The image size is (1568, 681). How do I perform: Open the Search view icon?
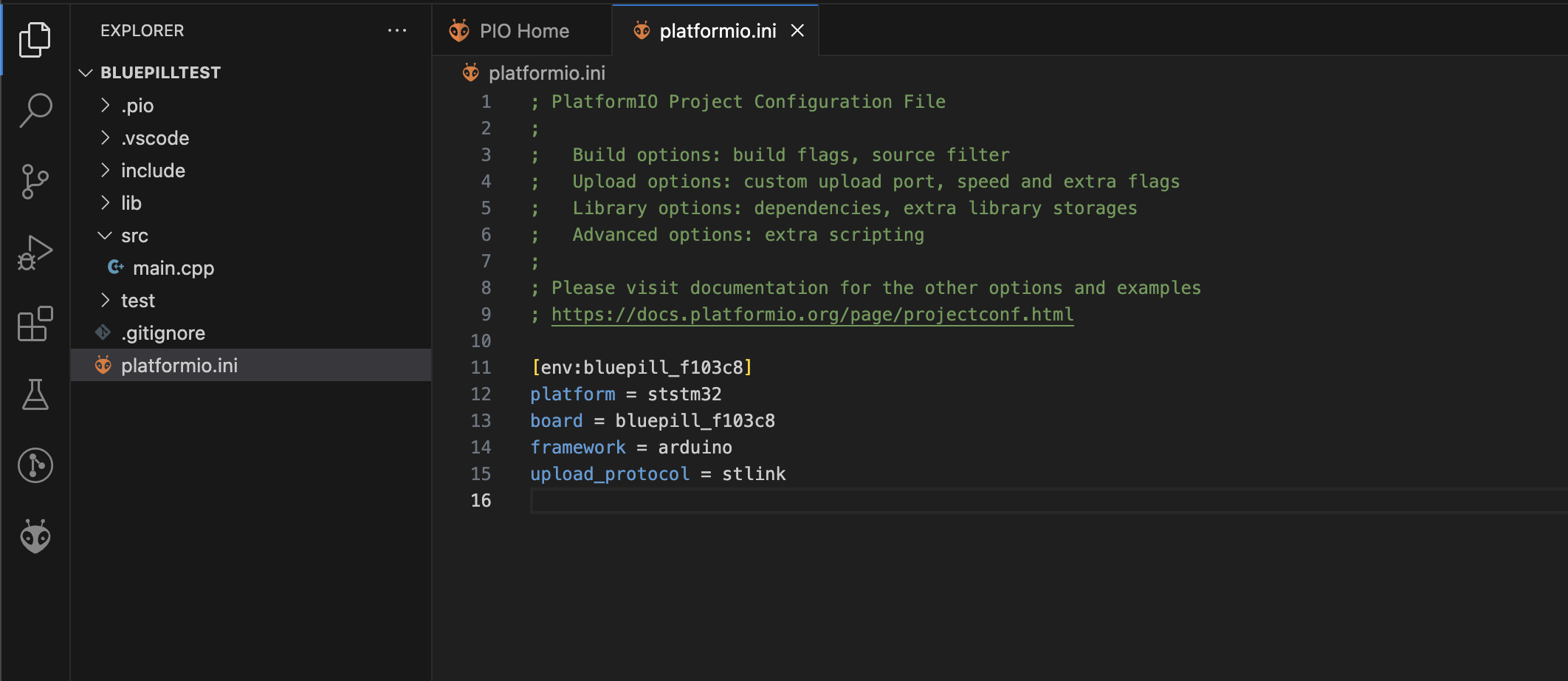click(35, 110)
